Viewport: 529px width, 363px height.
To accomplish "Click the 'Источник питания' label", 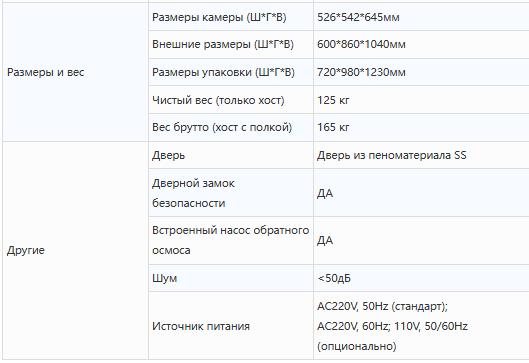I will pyautogui.click(x=201, y=326).
